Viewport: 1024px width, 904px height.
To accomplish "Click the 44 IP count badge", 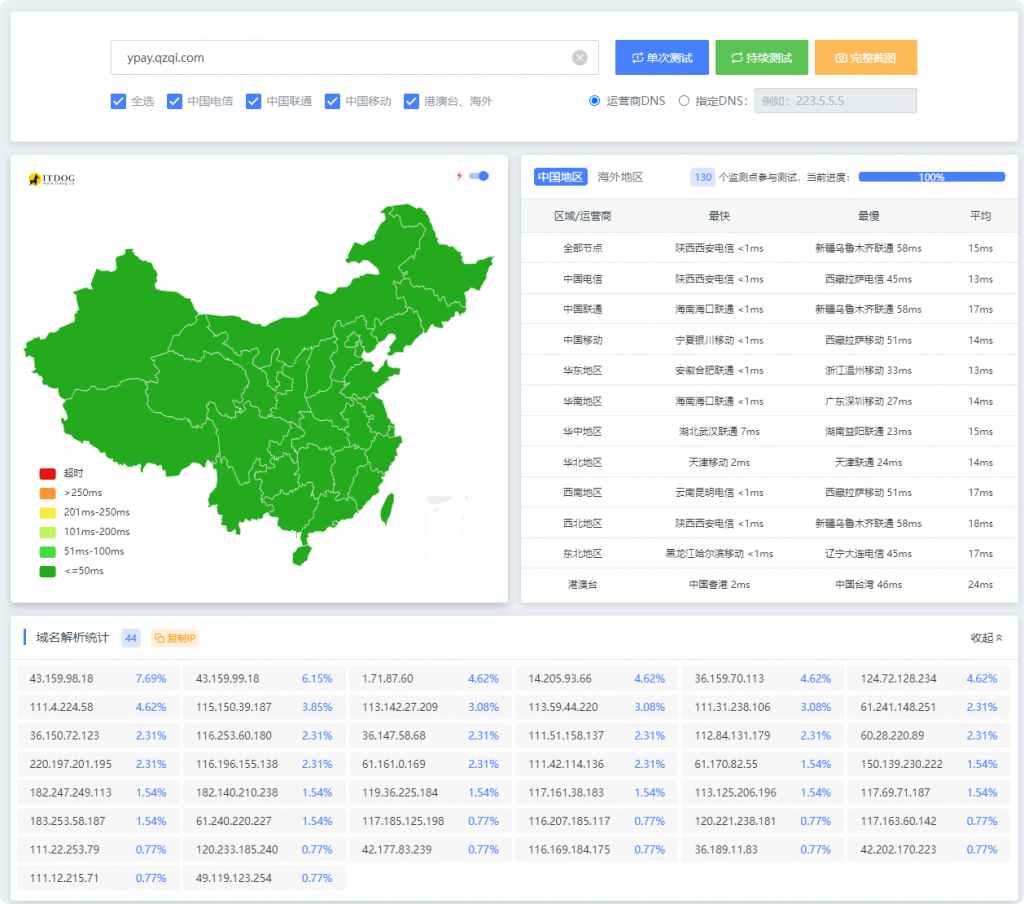I will tap(131, 638).
